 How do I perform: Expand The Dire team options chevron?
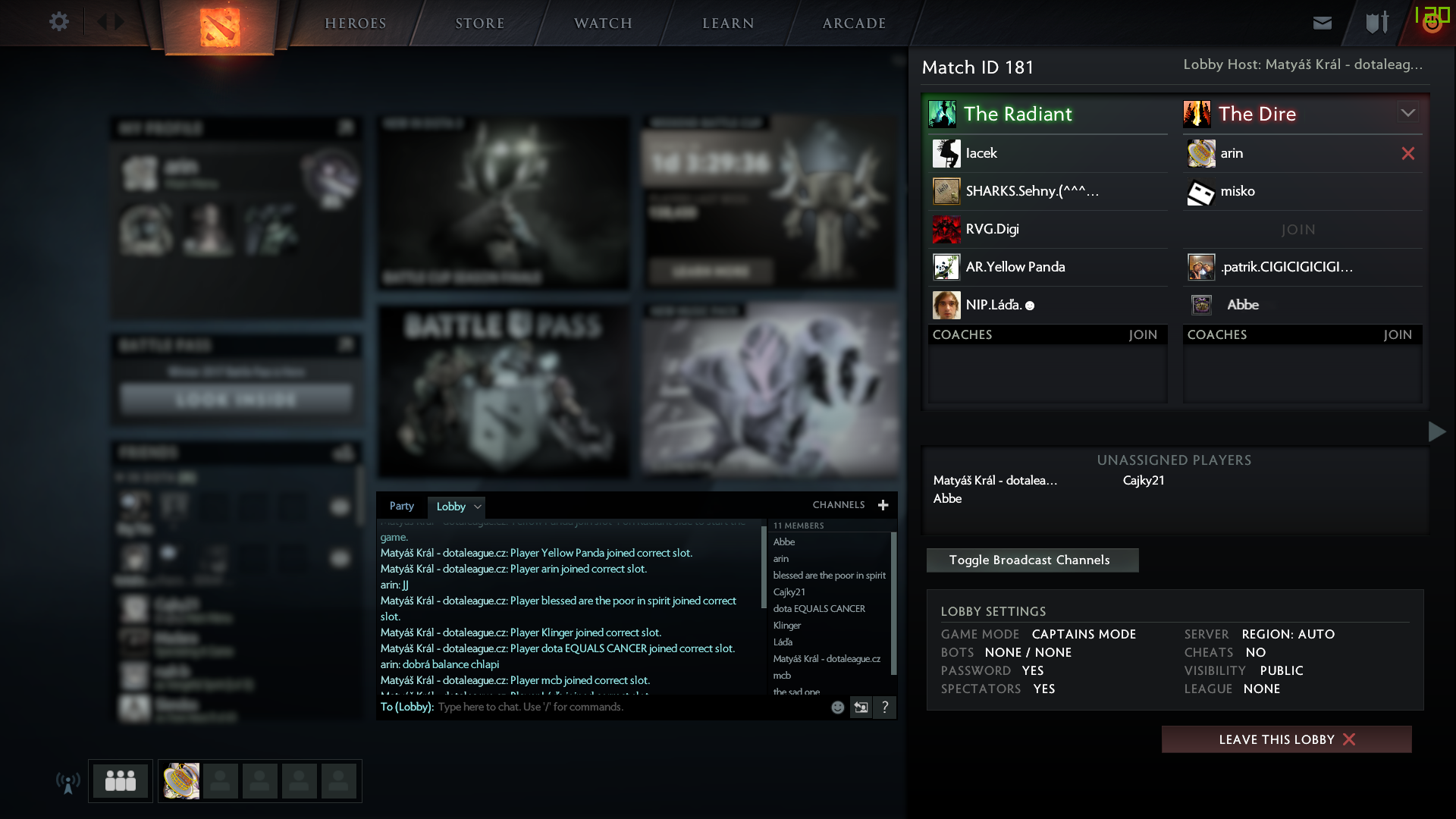(x=1408, y=113)
